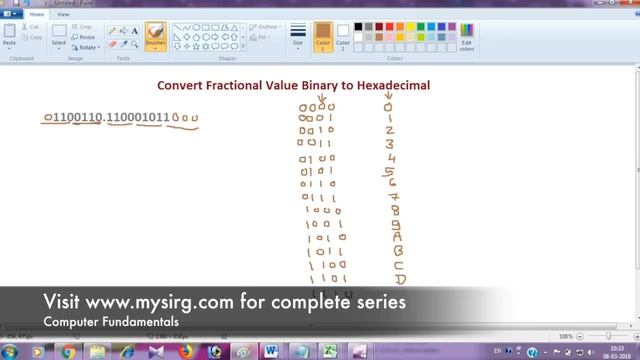
Task: Click the Select rectangle icon
Action: coord(59,31)
